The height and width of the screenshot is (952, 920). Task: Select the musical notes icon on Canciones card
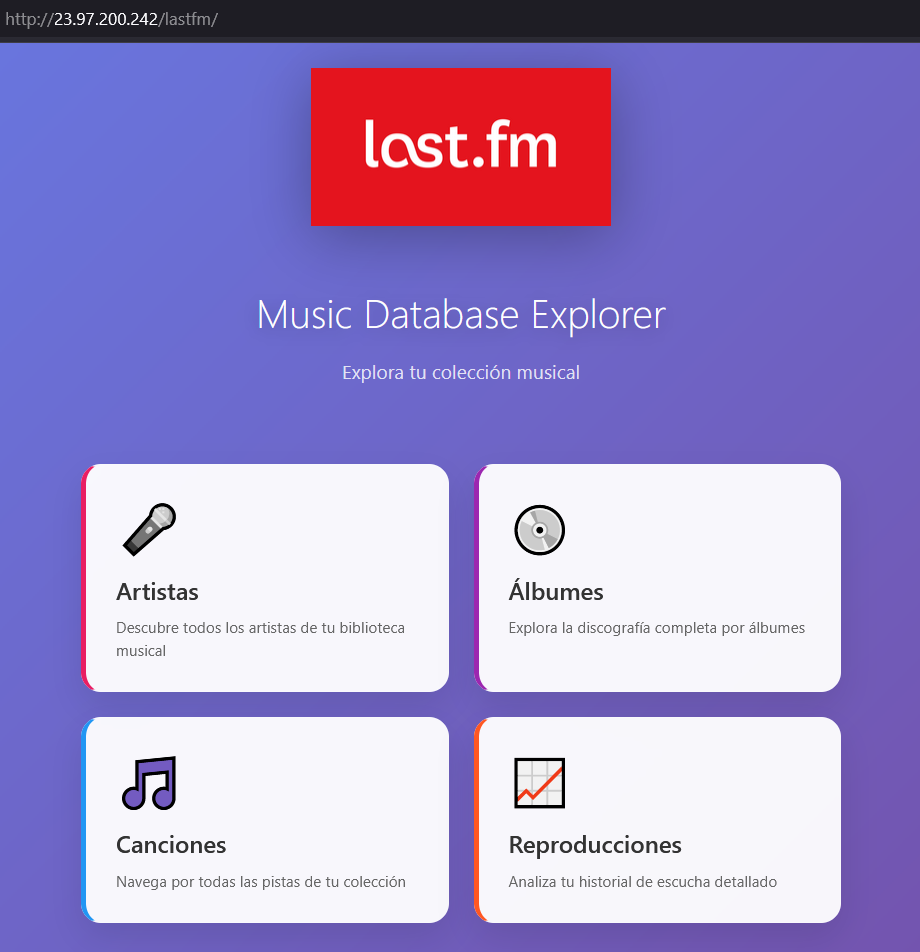[x=148, y=783]
